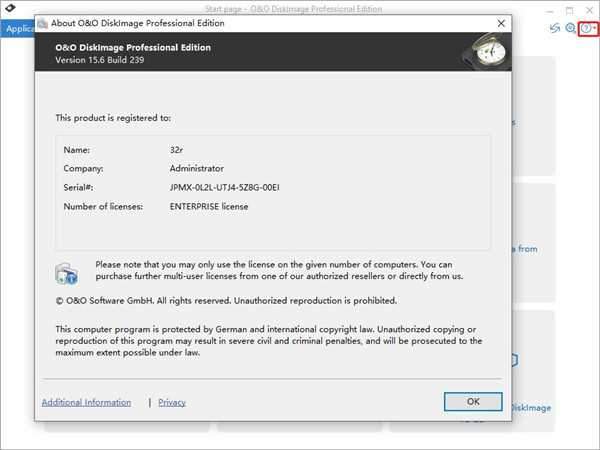The height and width of the screenshot is (450, 600).
Task: Click 'This product is registered to:' label
Action: (x=113, y=118)
